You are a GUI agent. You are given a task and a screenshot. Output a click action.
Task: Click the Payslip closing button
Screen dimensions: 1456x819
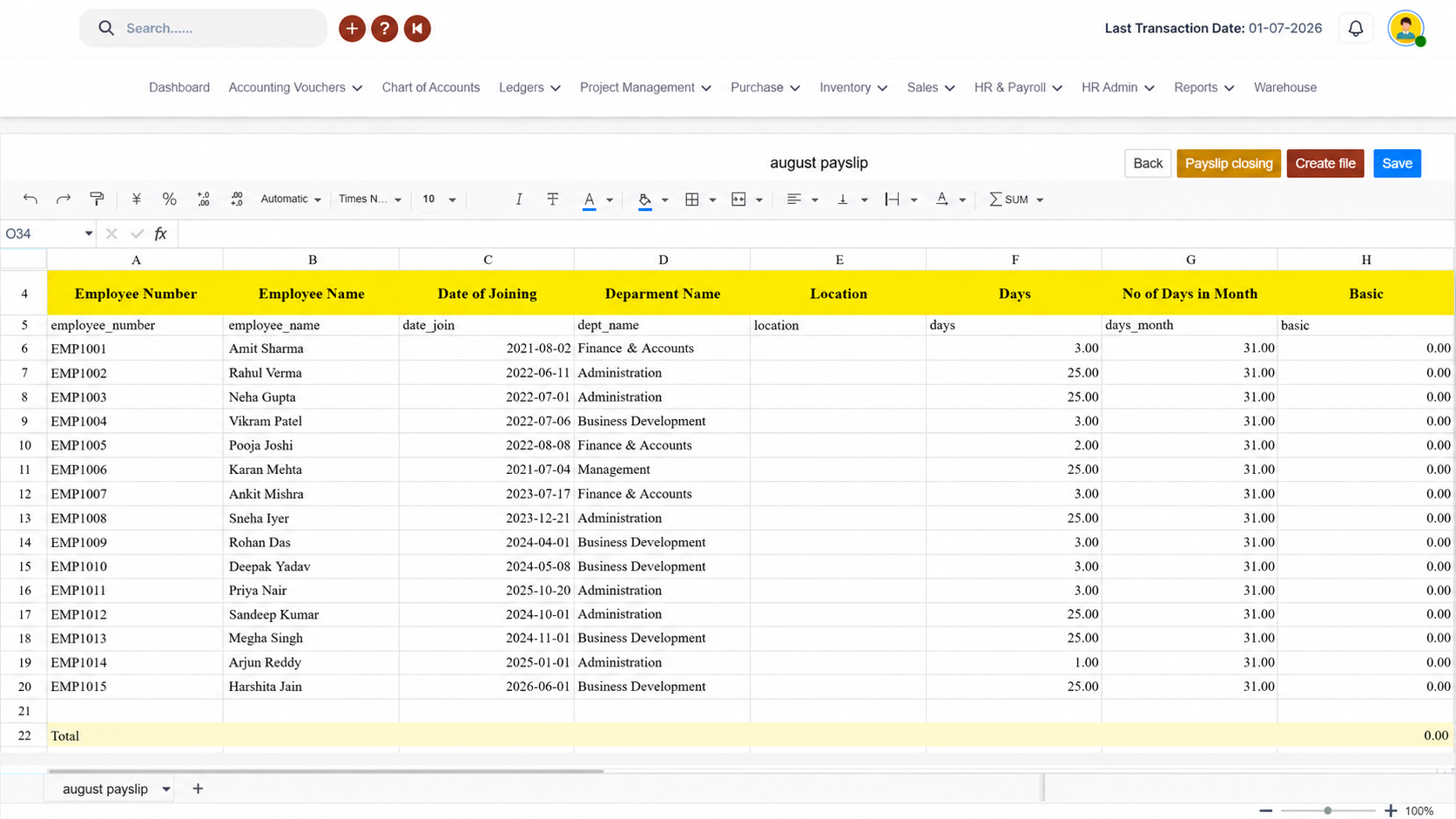tap(1229, 164)
